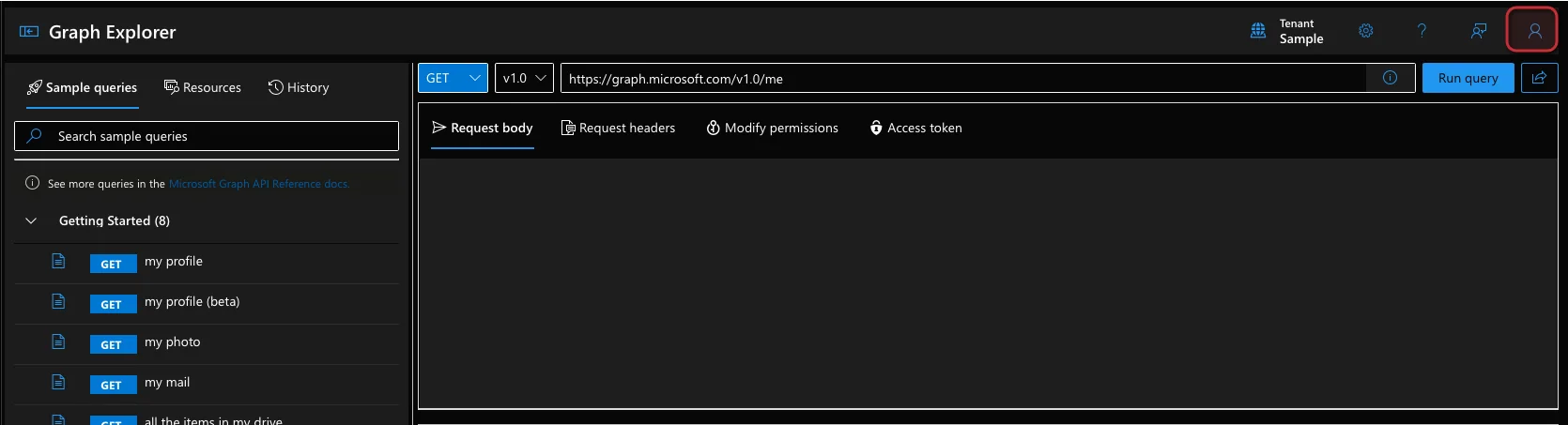
Task: Open the feedback icon in header
Action: click(1479, 31)
